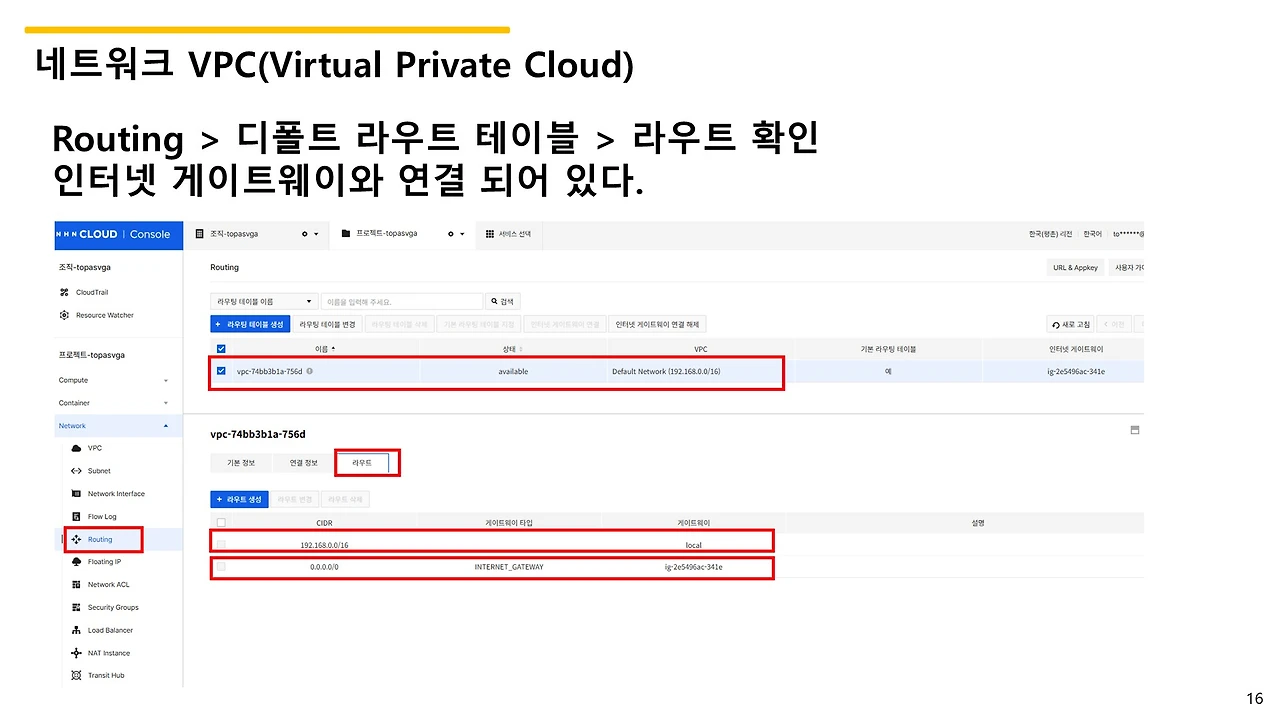Expand the Container menu section
This screenshot has width=1280, height=720.
(166, 403)
